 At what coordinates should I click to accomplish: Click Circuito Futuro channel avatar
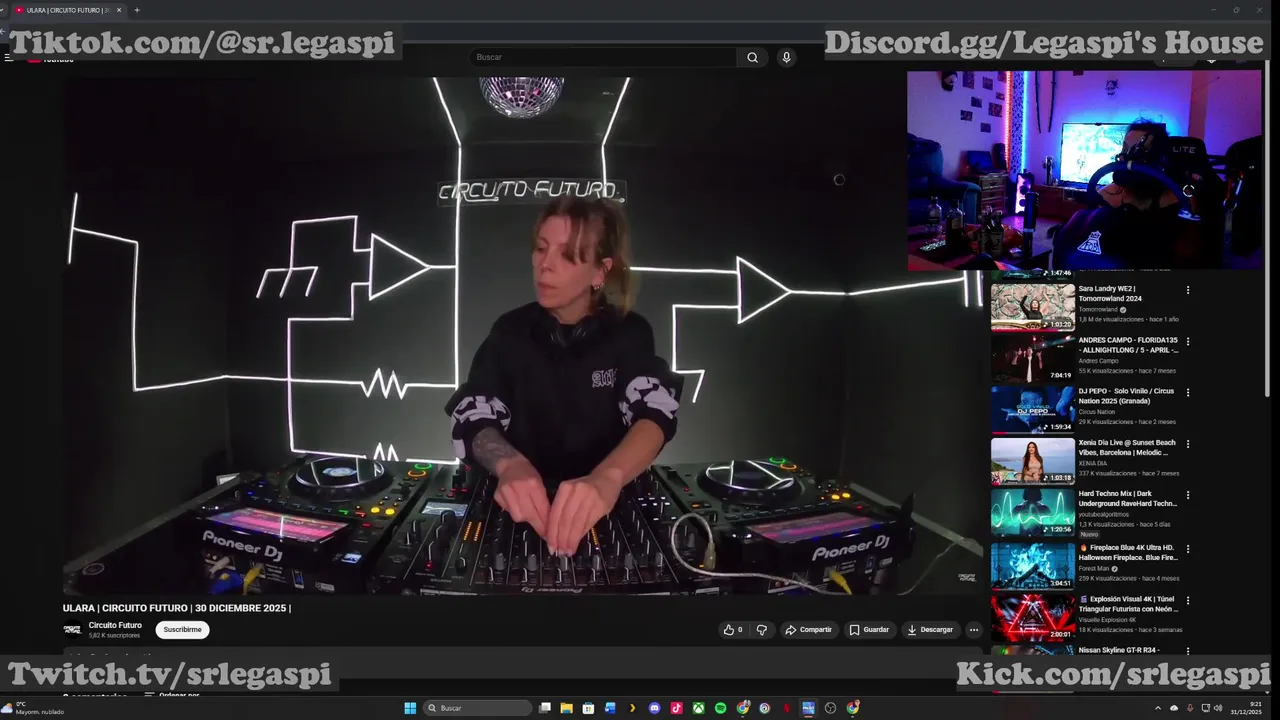(72, 629)
